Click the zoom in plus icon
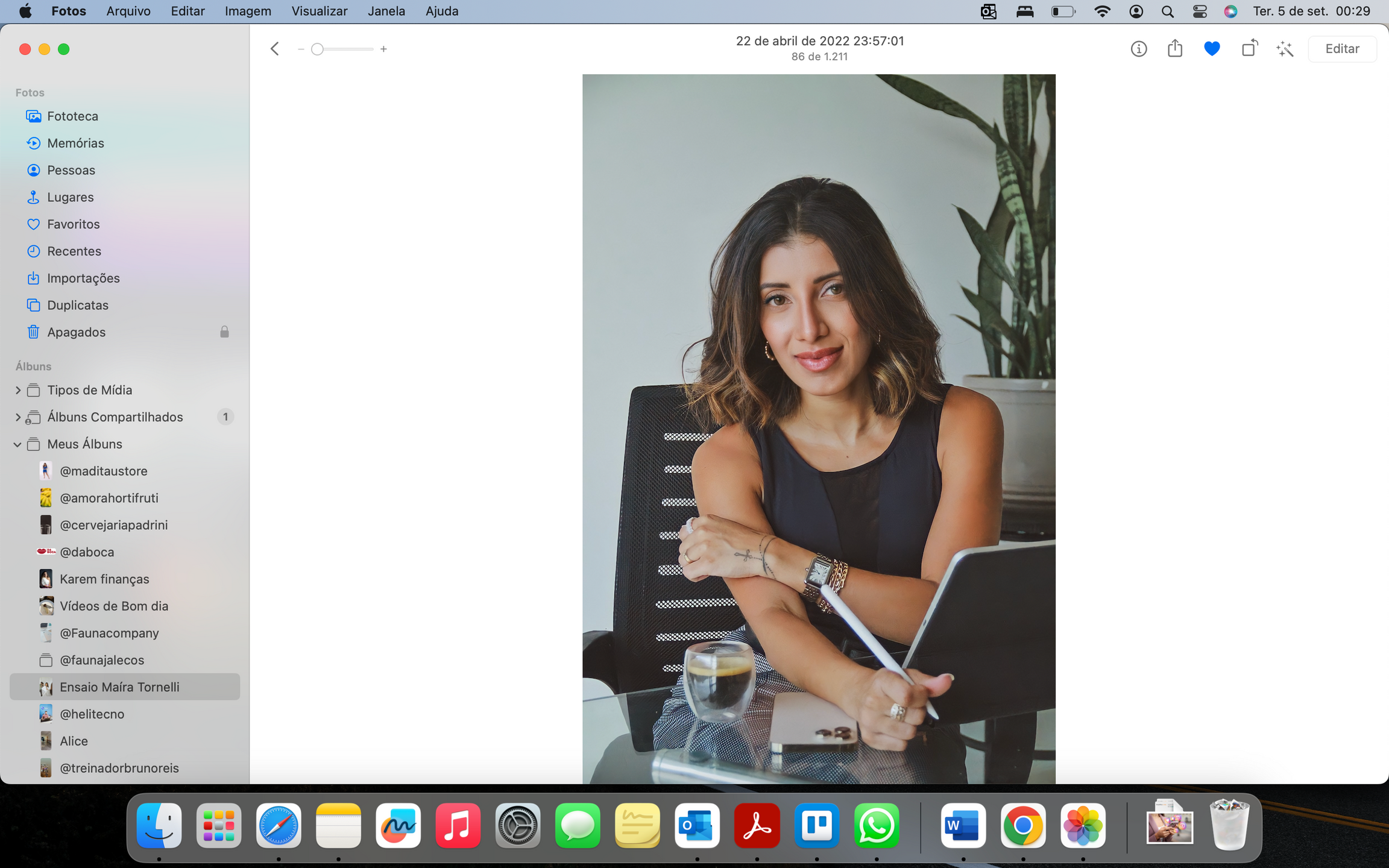Viewport: 1389px width, 868px height. click(383, 49)
